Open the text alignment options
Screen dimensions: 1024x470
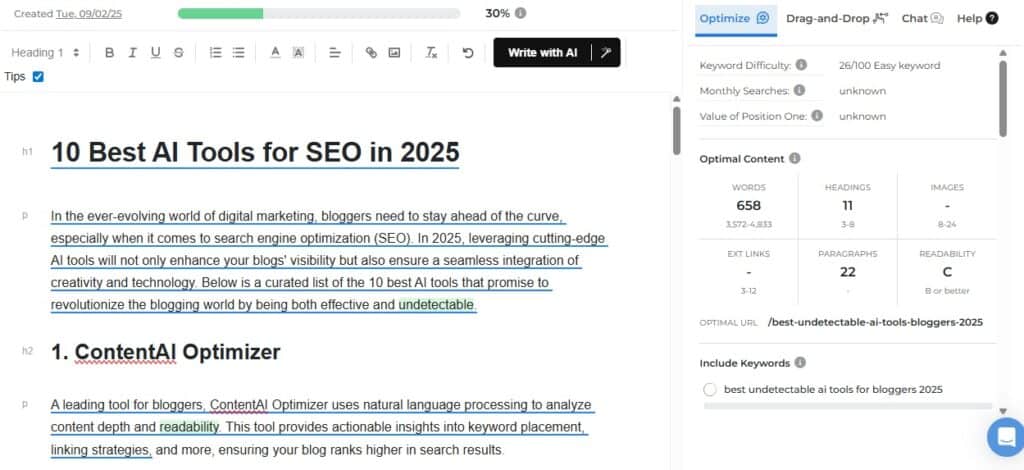335,53
